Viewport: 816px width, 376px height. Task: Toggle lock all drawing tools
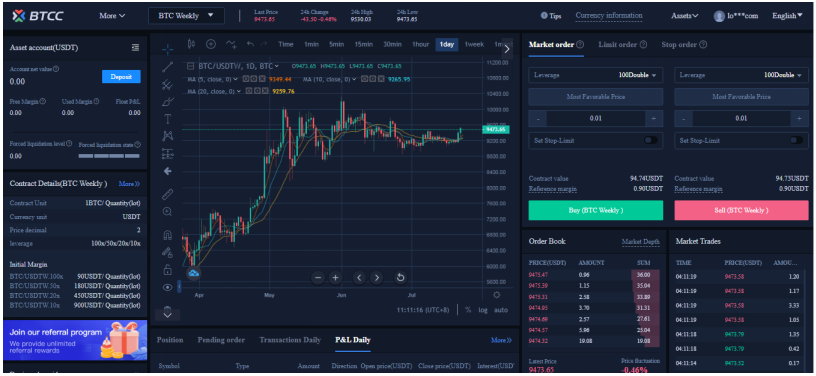[168, 269]
